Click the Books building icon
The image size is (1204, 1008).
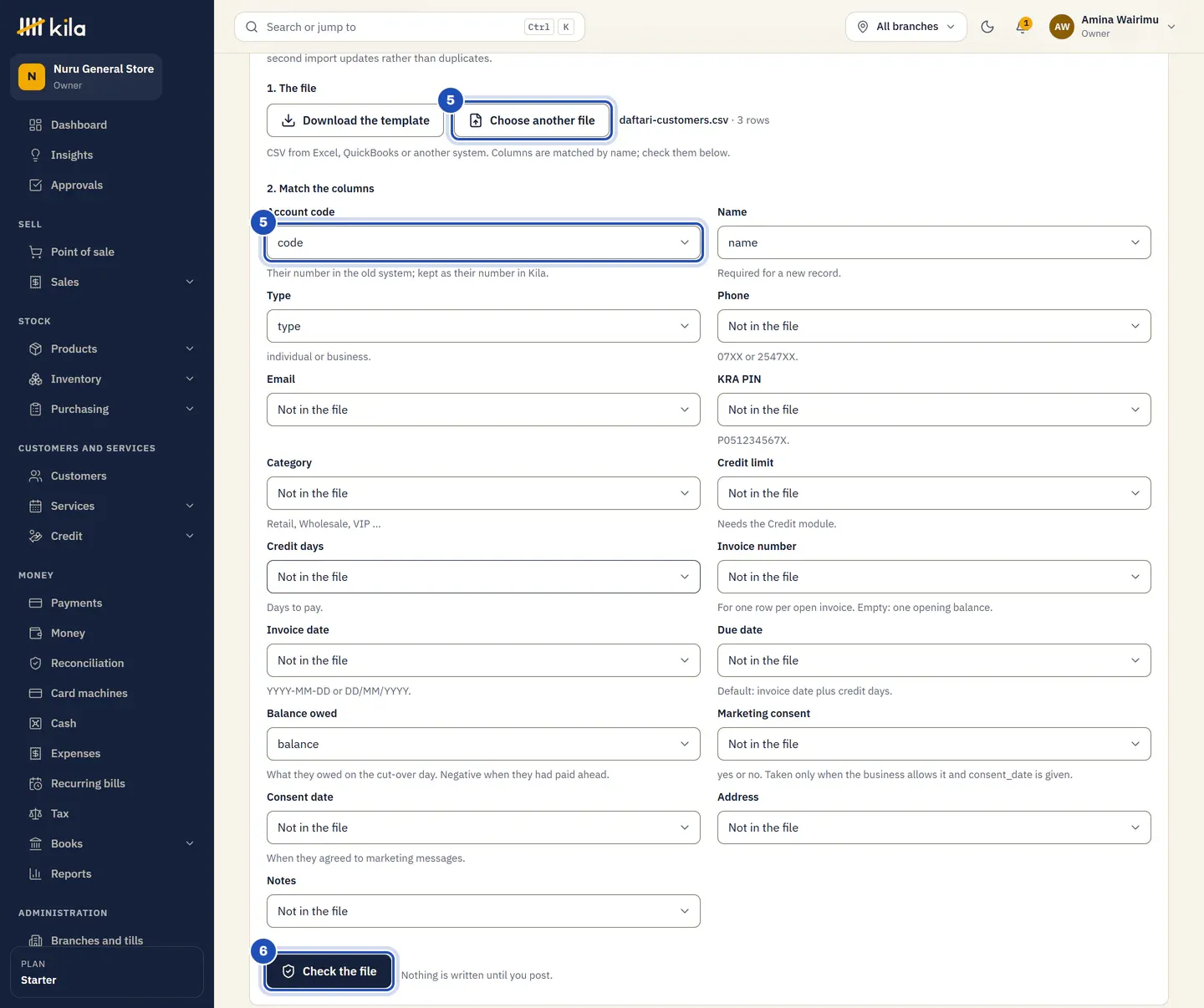coord(35,843)
